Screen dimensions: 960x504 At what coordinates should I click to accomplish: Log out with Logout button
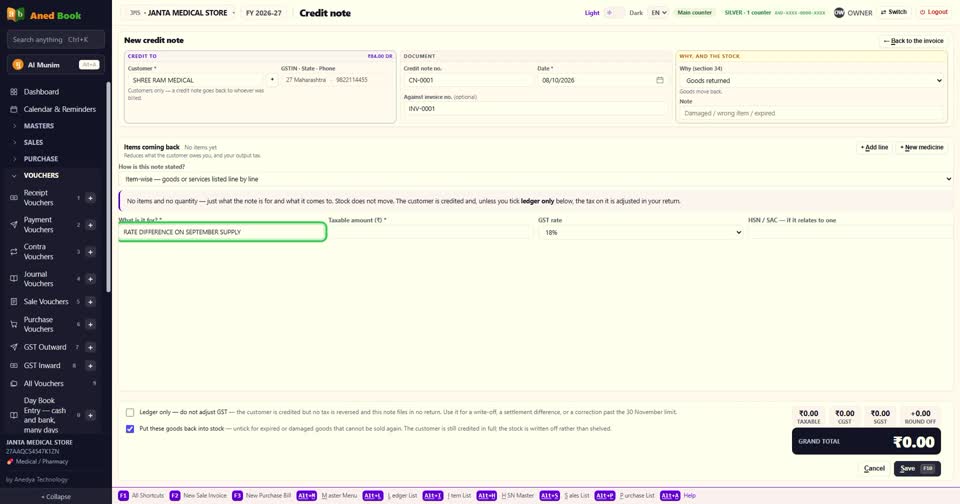tap(934, 12)
